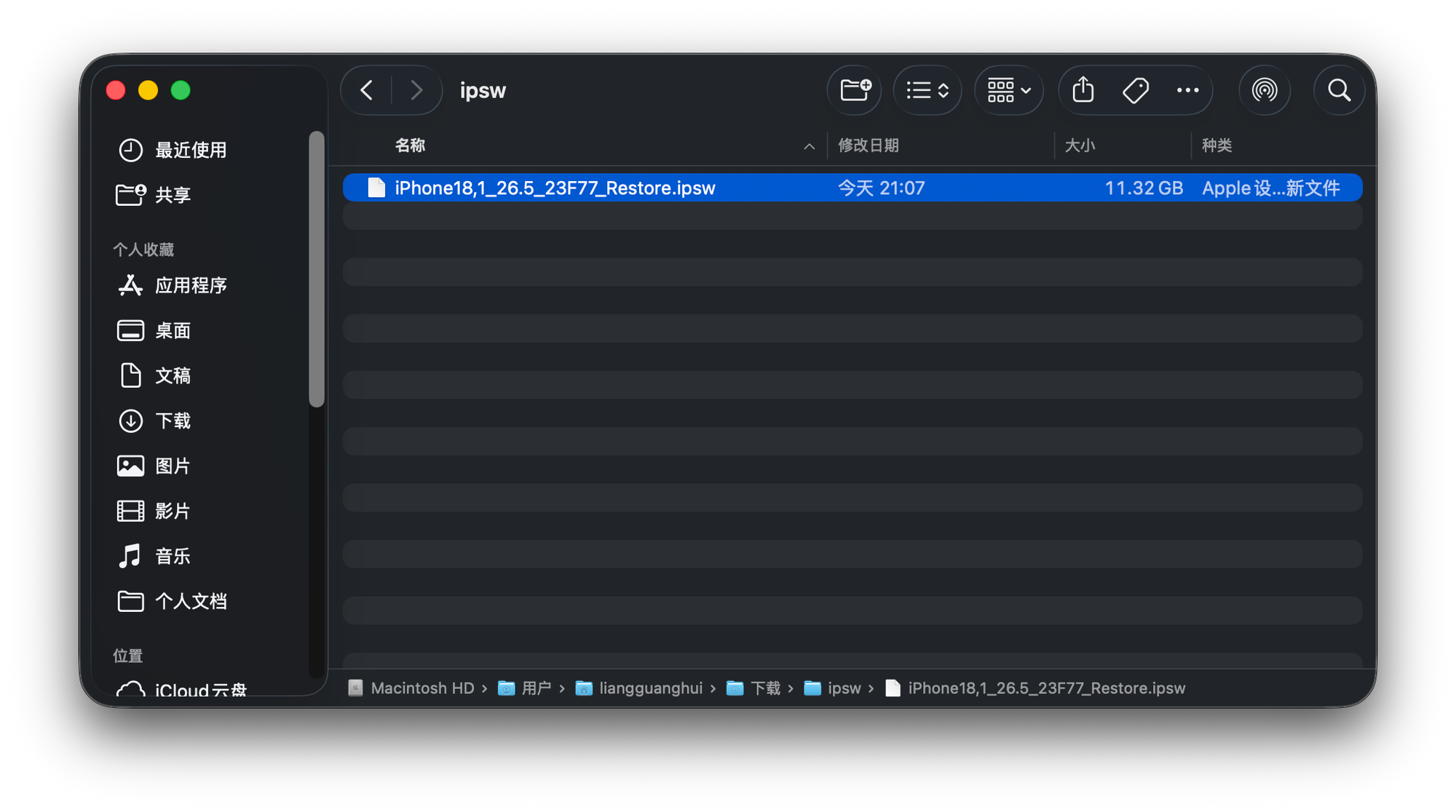Toggle sort direction arrow in 名称 column
This screenshot has width=1456, height=812.
coord(809,146)
